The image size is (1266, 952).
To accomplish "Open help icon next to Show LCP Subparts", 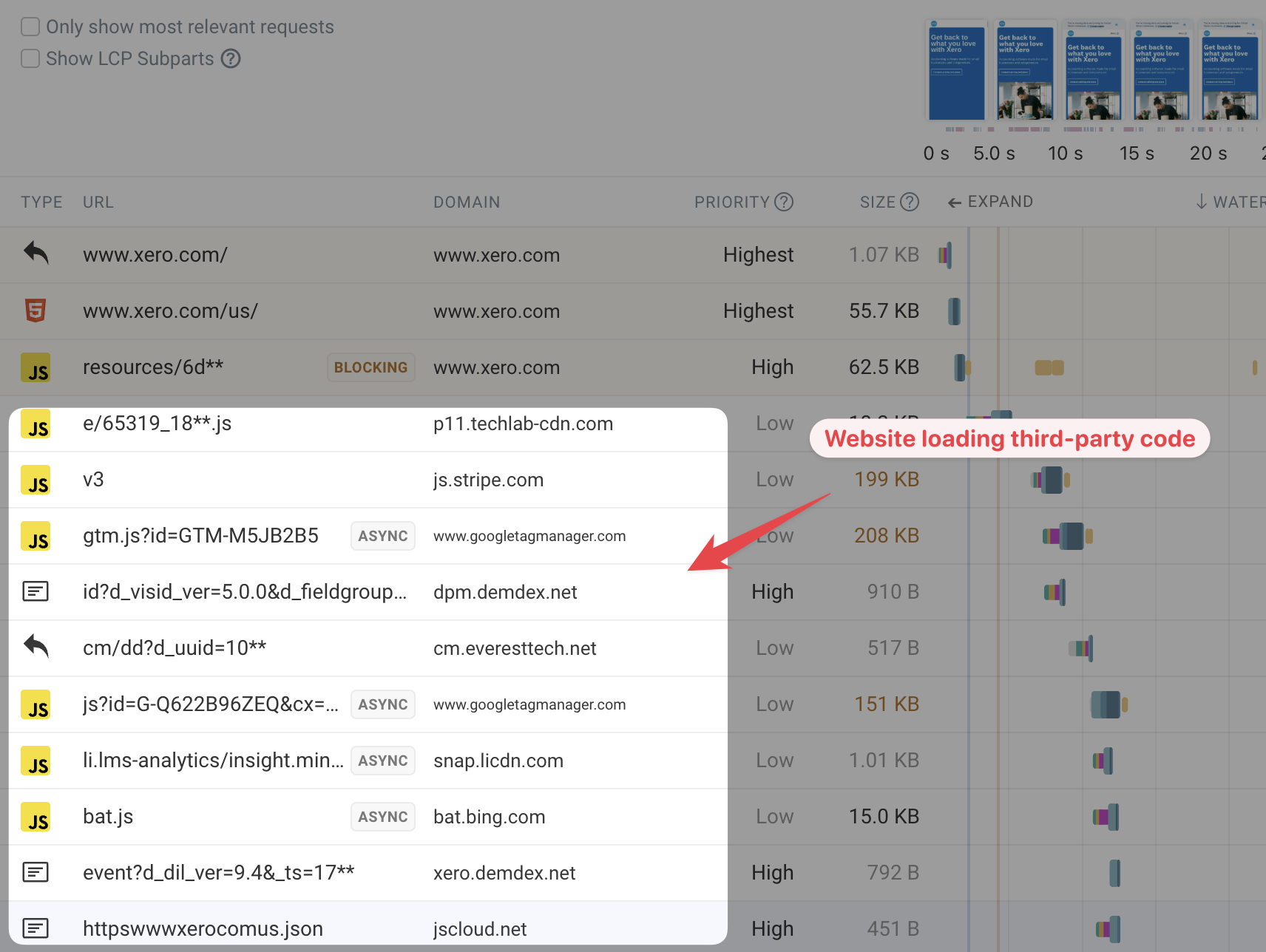I will click(231, 58).
